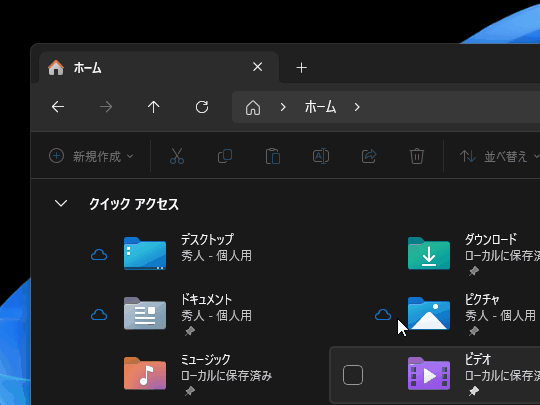Click the pin icon under ピクチャ
The image size is (540, 405).
(474, 331)
